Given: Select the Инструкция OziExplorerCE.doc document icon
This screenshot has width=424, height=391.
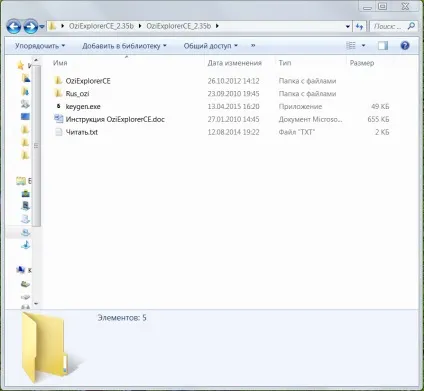Looking at the screenshot, I should pos(59,119).
